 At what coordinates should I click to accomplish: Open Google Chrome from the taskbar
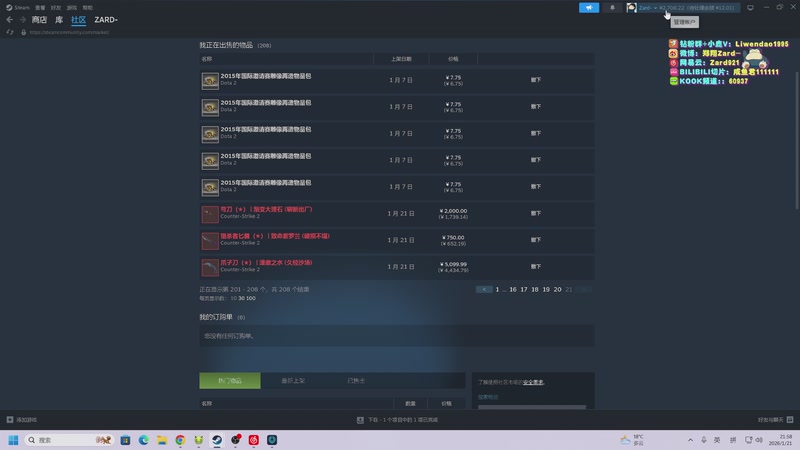coord(180,440)
